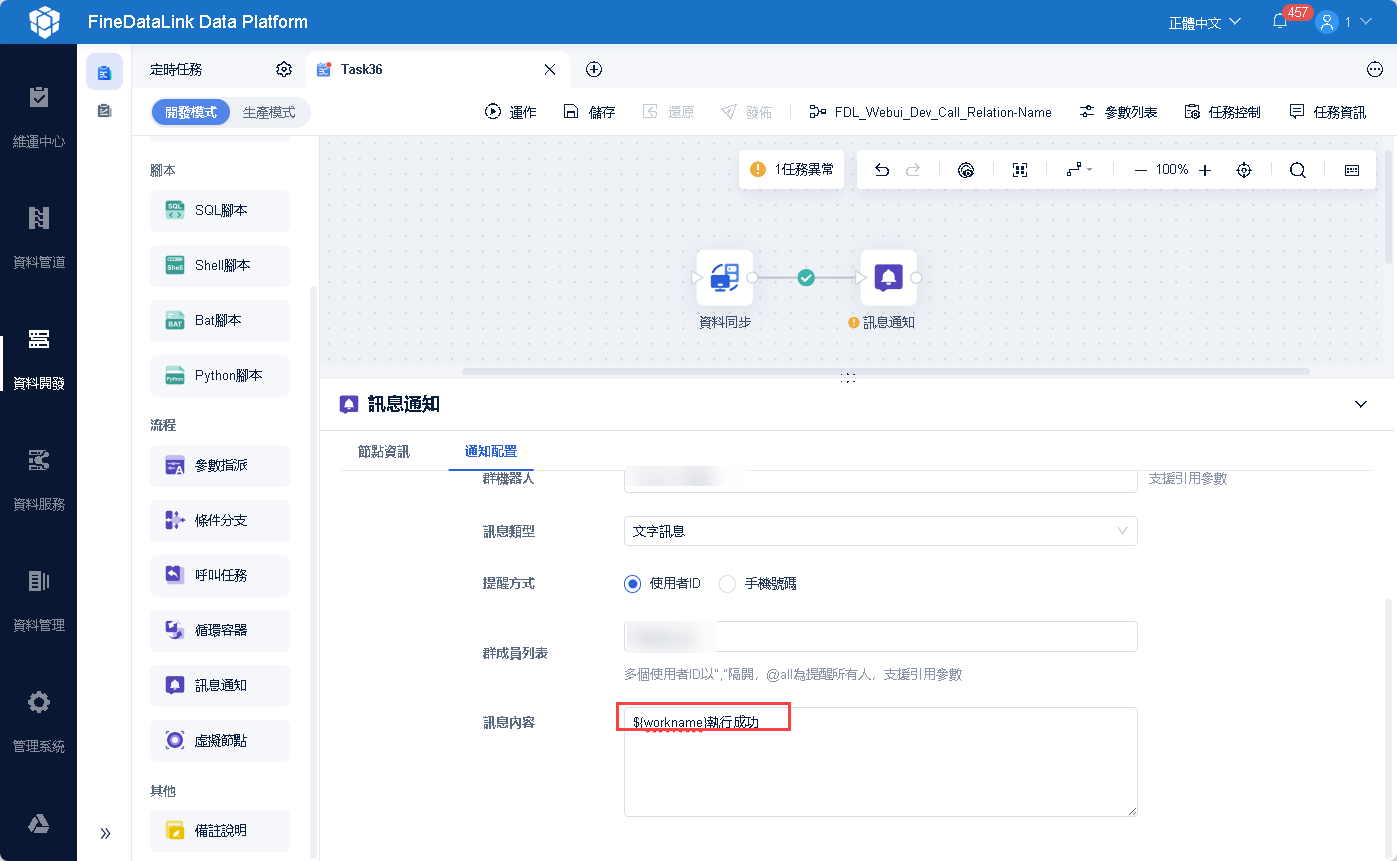Switch to 開發模式
Viewport: 1397px width, 861px height.
tap(191, 112)
